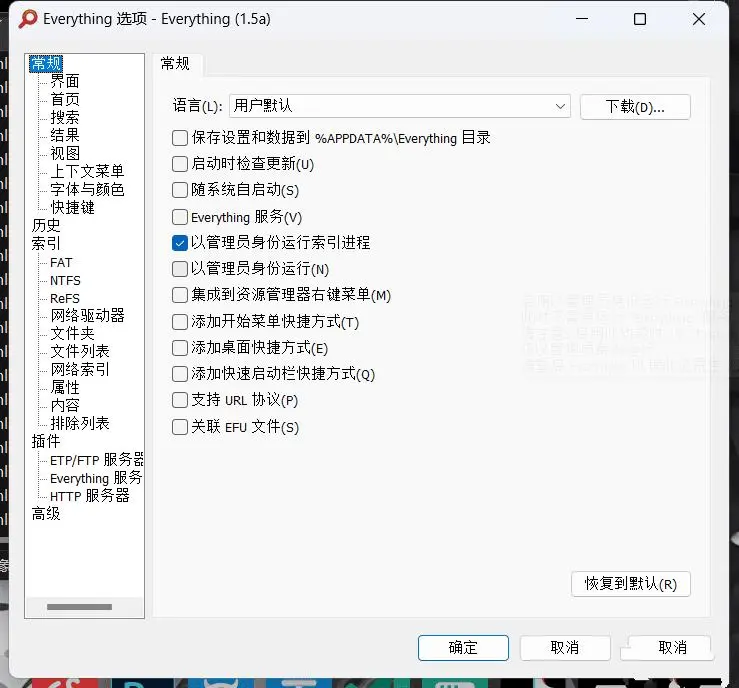Select 常规 in the options tree

(46, 64)
